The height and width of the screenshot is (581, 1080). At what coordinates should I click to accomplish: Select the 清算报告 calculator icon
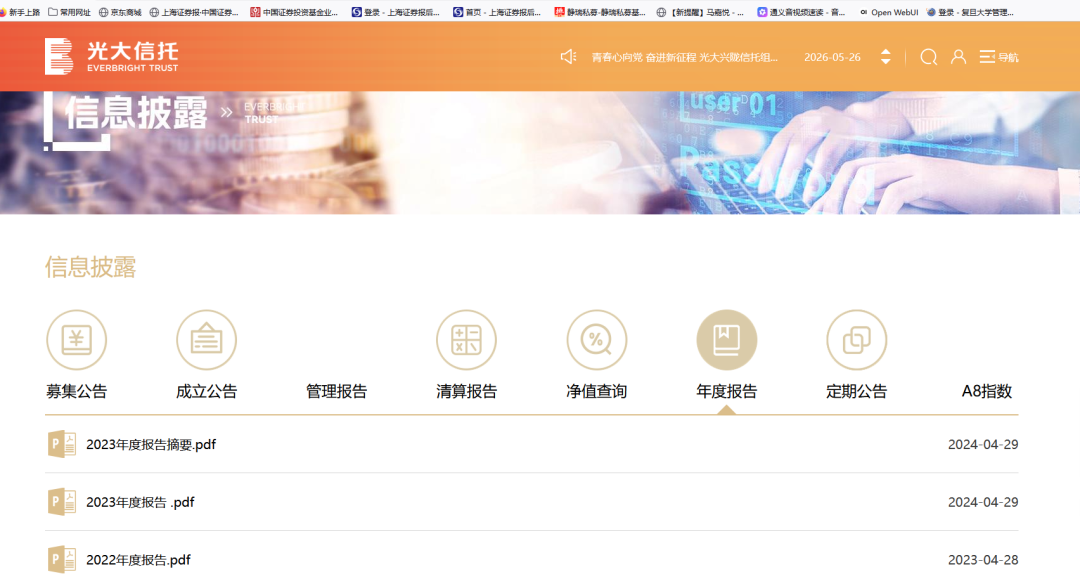coord(466,340)
